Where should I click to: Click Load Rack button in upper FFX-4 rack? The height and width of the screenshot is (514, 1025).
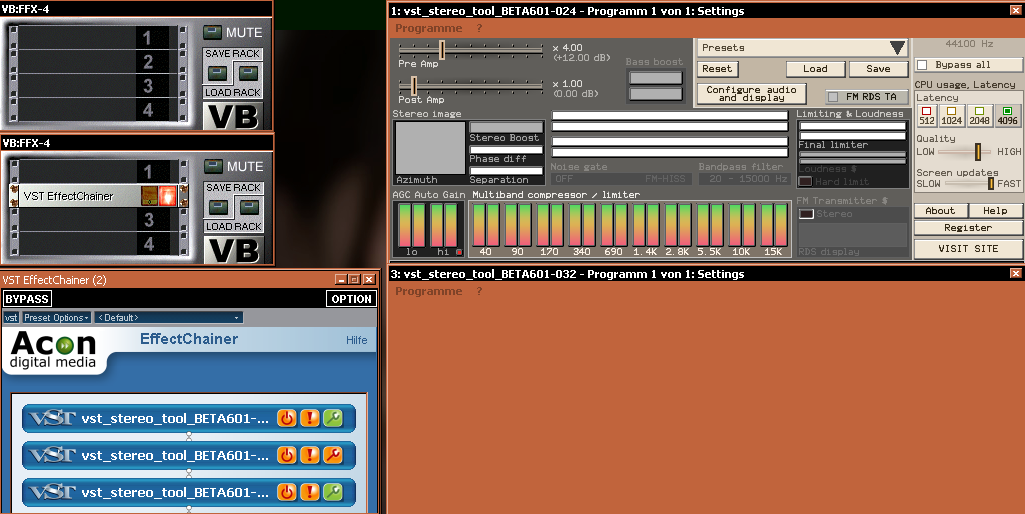coord(248,73)
